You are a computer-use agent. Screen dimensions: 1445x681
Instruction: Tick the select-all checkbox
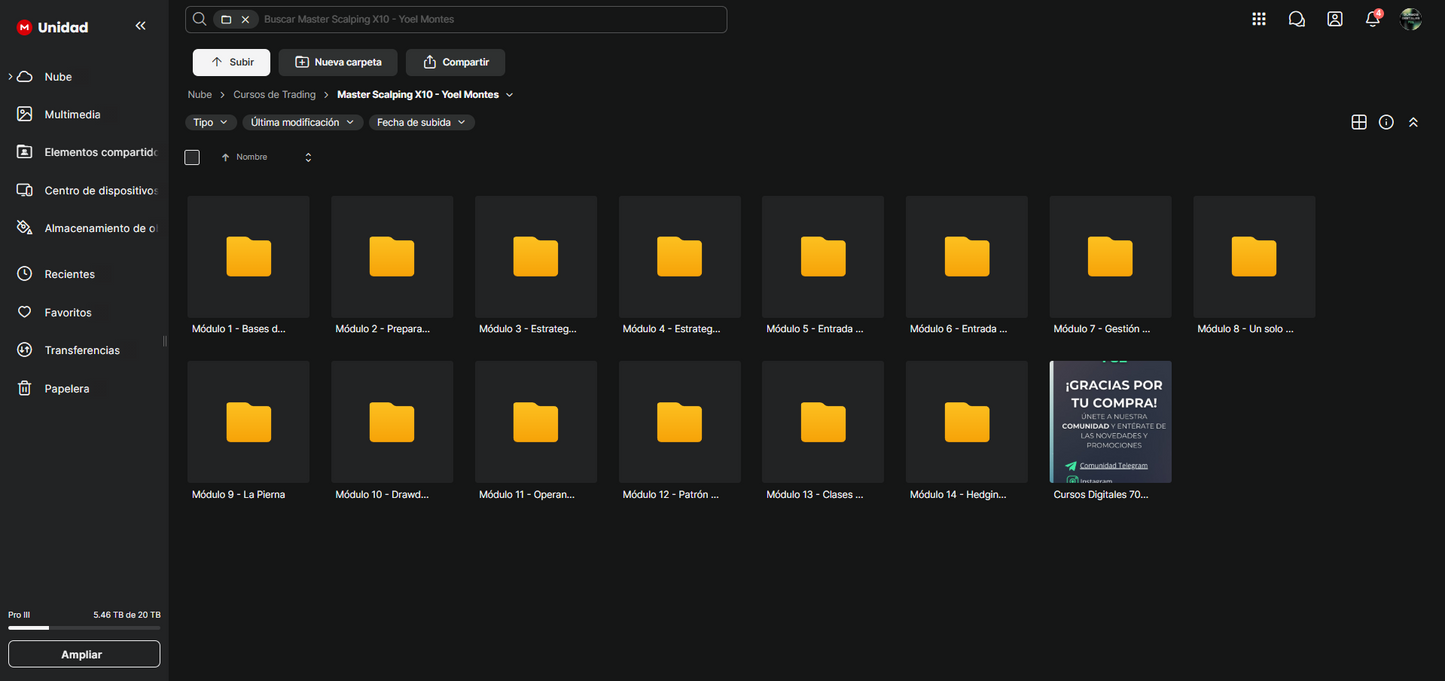coord(192,157)
